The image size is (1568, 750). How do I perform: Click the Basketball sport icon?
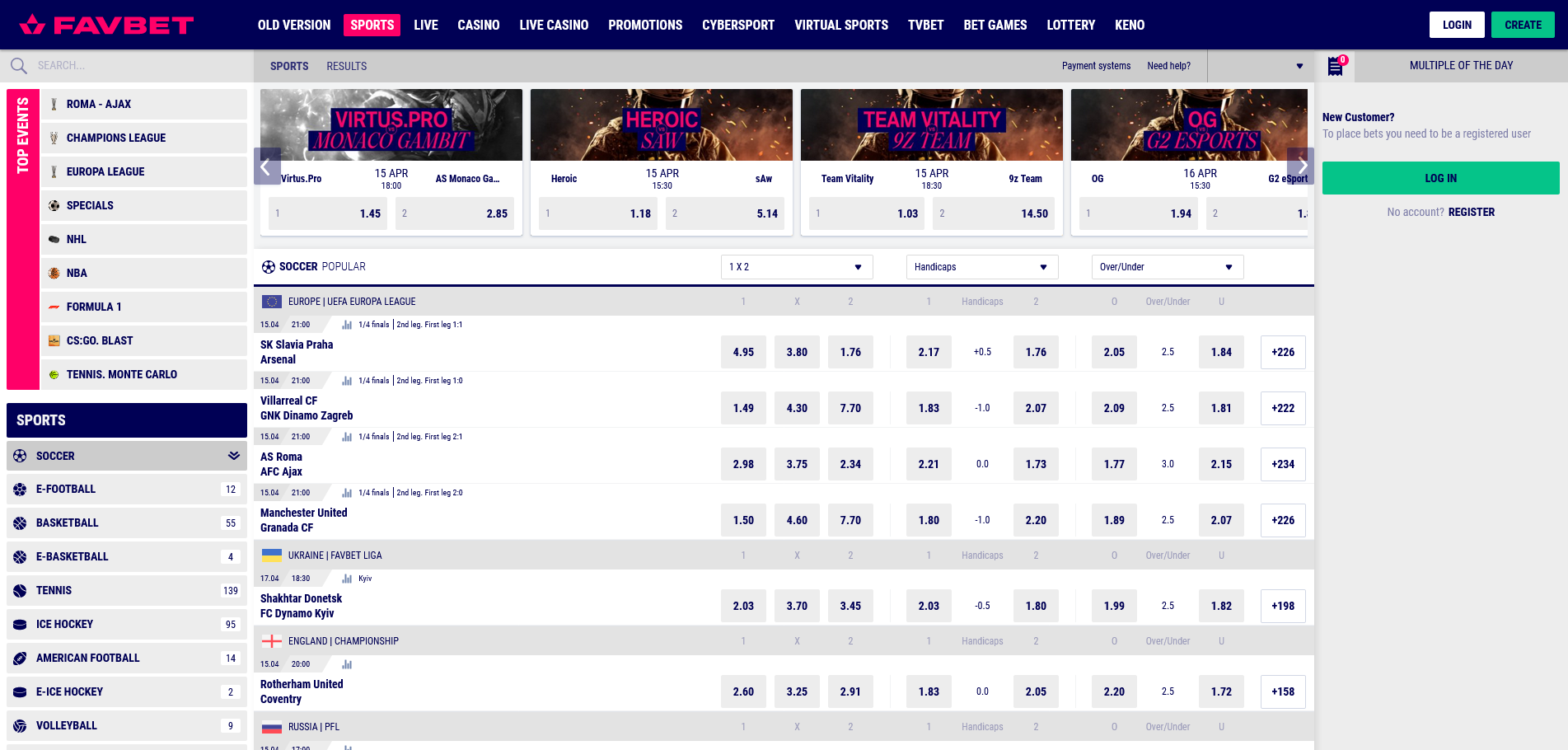[20, 523]
